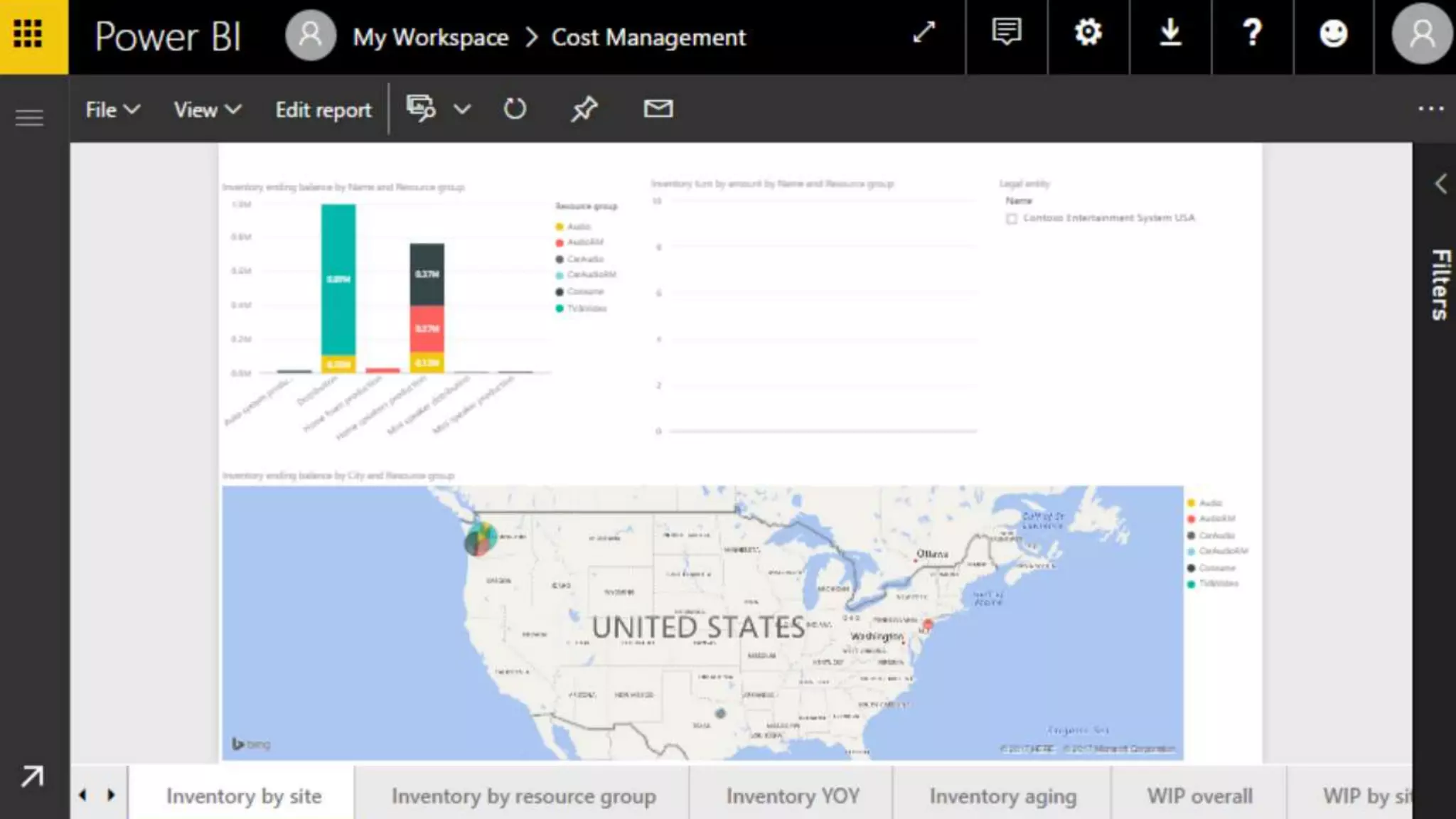1456x819 pixels.
Task: Subscribe via the envelope icon
Action: click(x=658, y=109)
